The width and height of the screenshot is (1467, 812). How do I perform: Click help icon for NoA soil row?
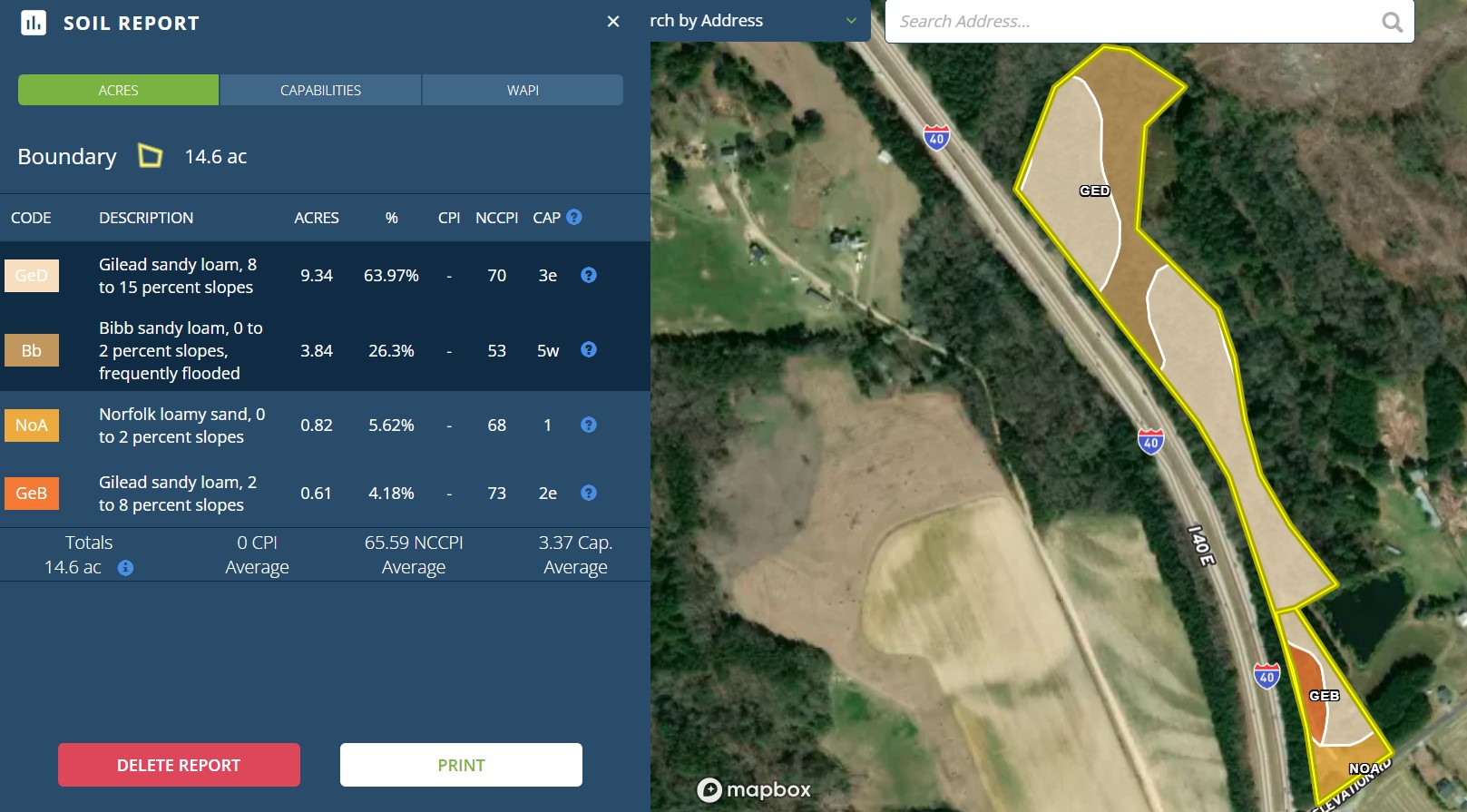pyautogui.click(x=588, y=425)
